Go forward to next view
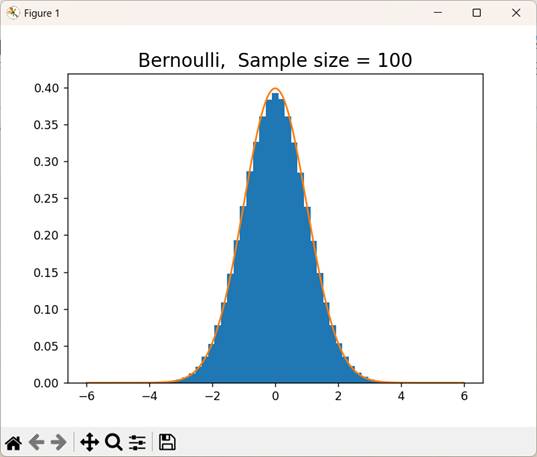Screen dimensions: 537x457 (x=59, y=442)
